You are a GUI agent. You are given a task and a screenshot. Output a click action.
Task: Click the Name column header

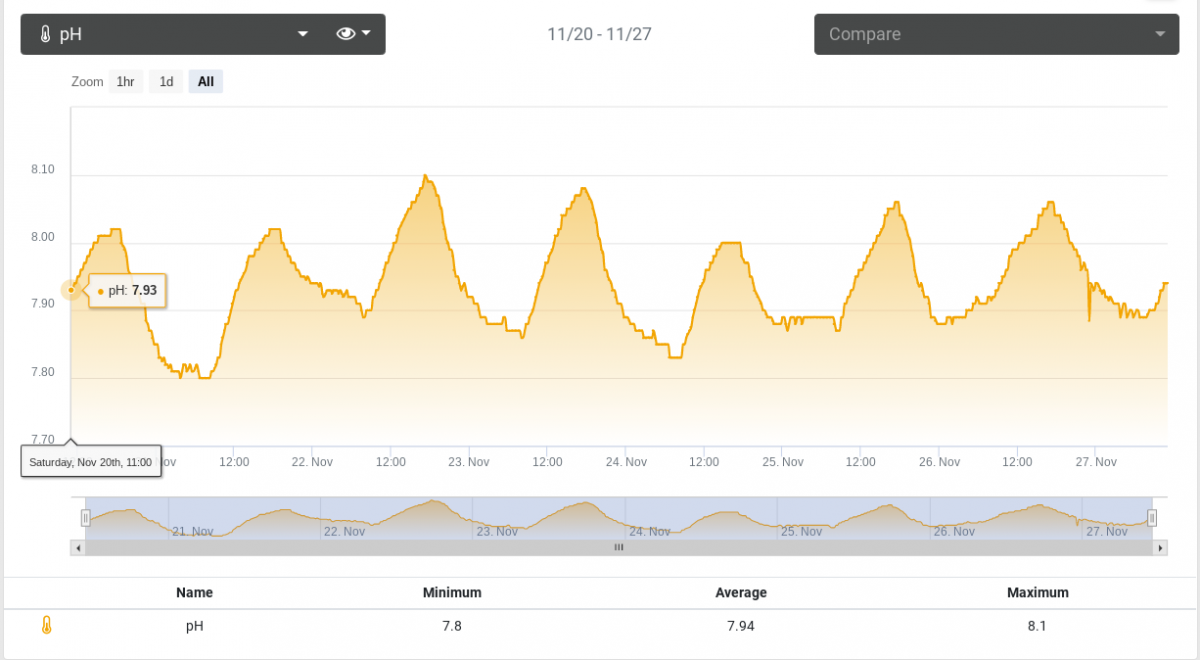click(x=194, y=592)
